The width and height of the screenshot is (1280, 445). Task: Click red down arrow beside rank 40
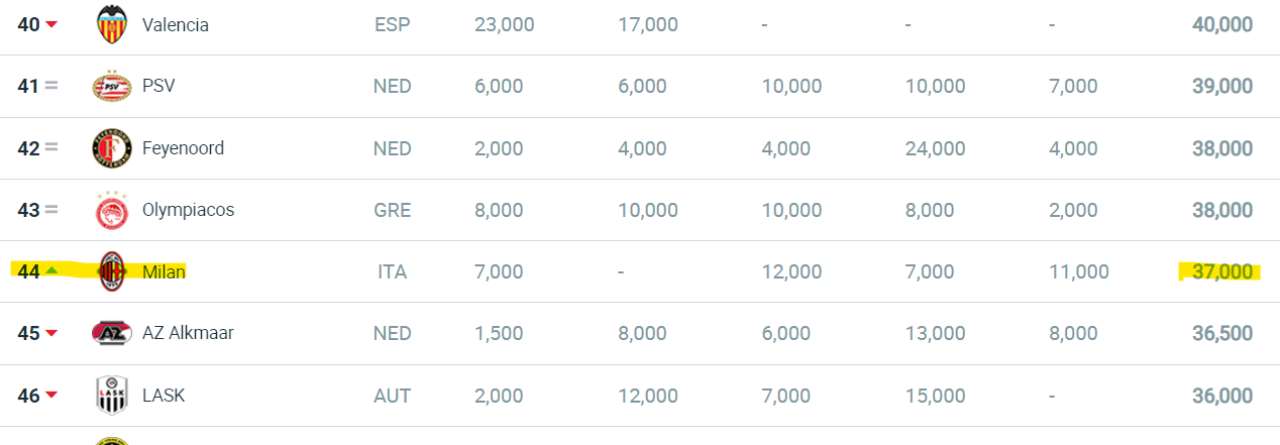point(51,25)
